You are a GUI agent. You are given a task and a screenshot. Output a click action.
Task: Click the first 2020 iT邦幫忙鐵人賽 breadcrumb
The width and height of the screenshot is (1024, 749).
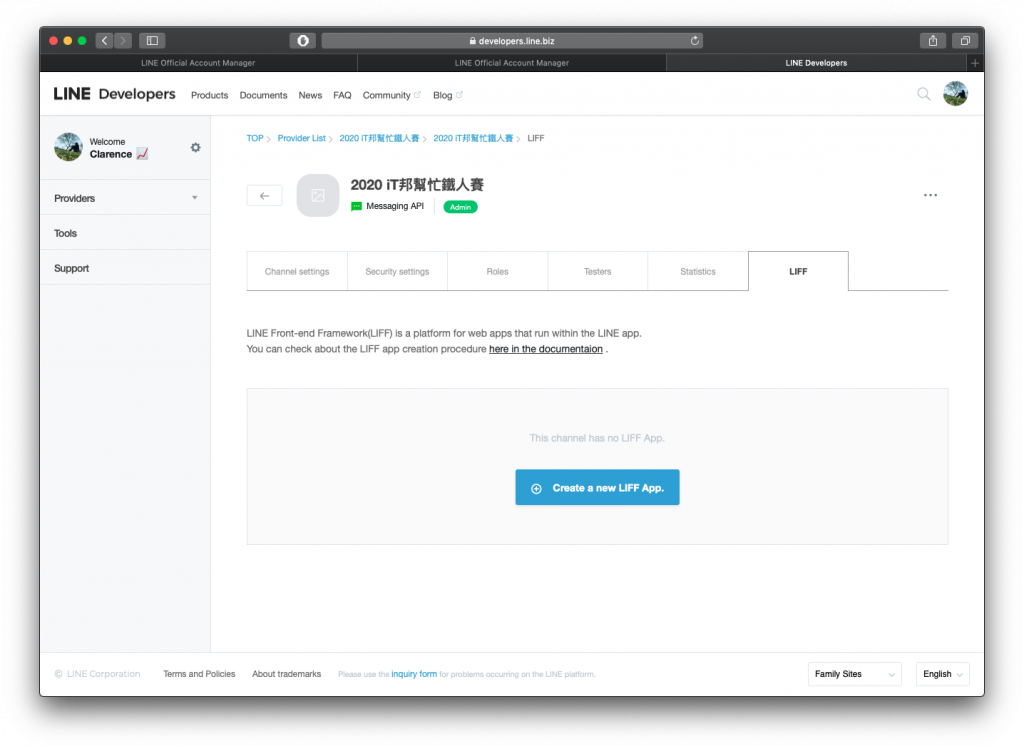[379, 138]
